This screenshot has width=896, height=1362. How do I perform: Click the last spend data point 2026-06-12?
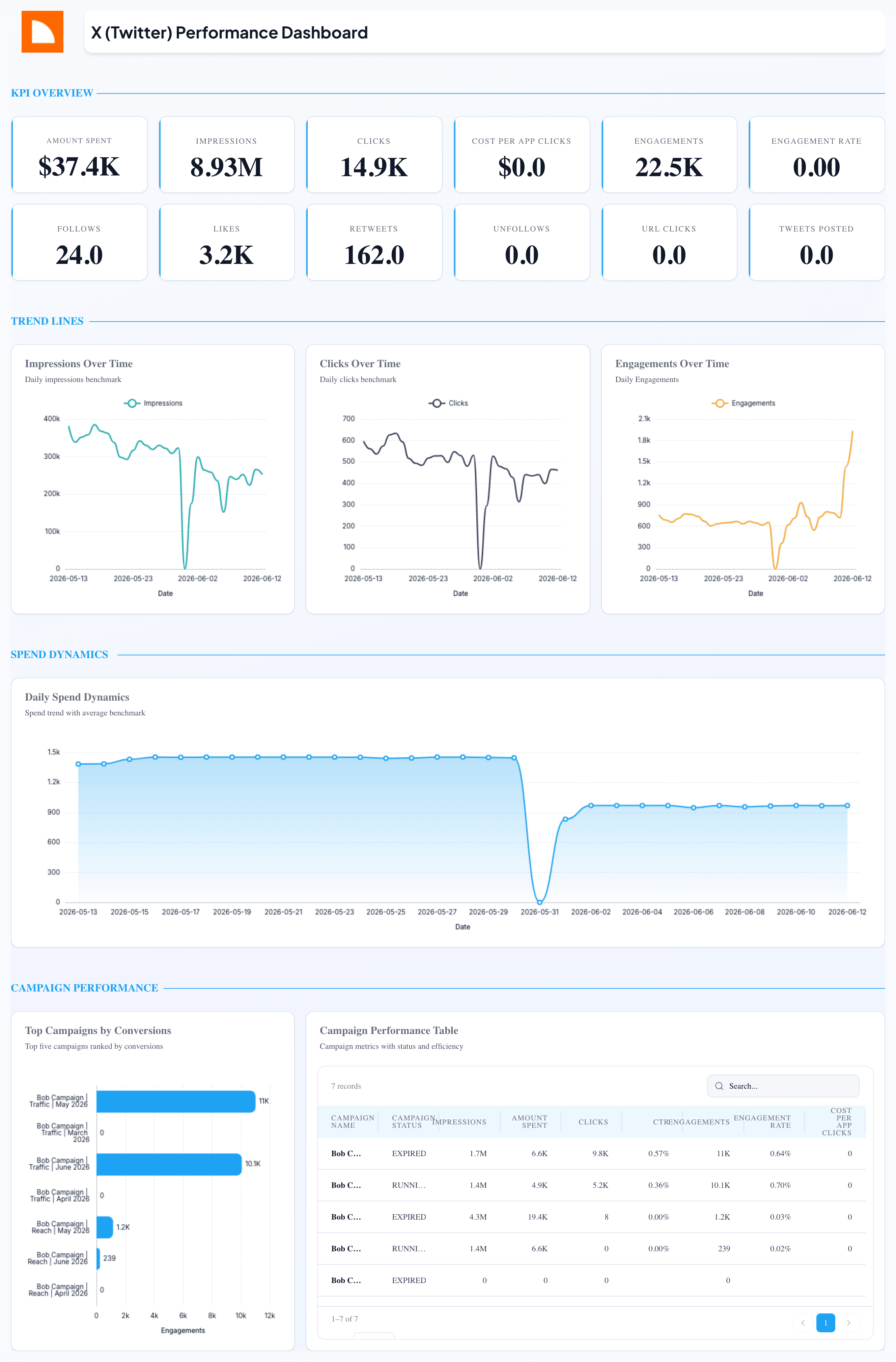pos(847,805)
